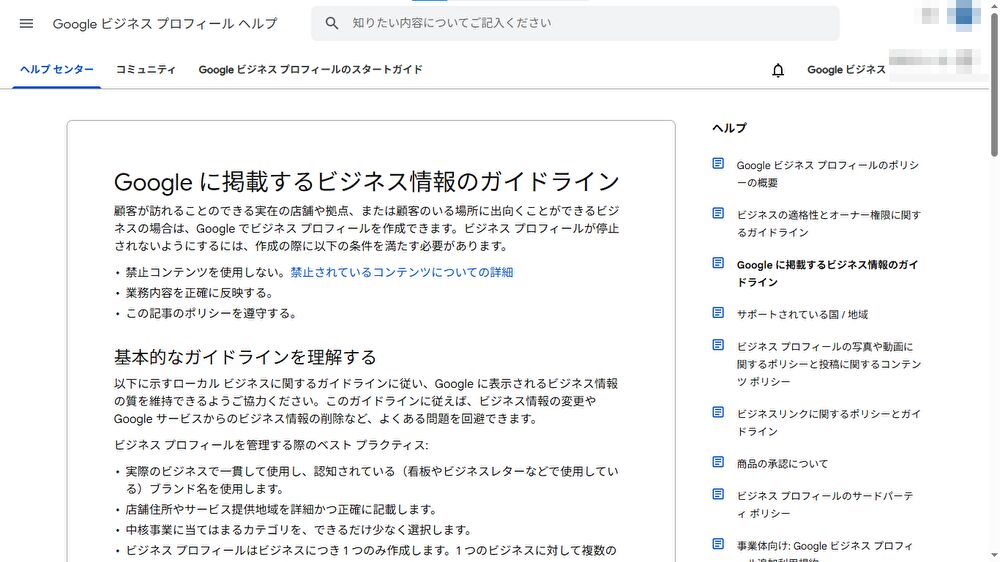Open 写真や動画に関するポリシー sidebar article

click(x=829, y=364)
